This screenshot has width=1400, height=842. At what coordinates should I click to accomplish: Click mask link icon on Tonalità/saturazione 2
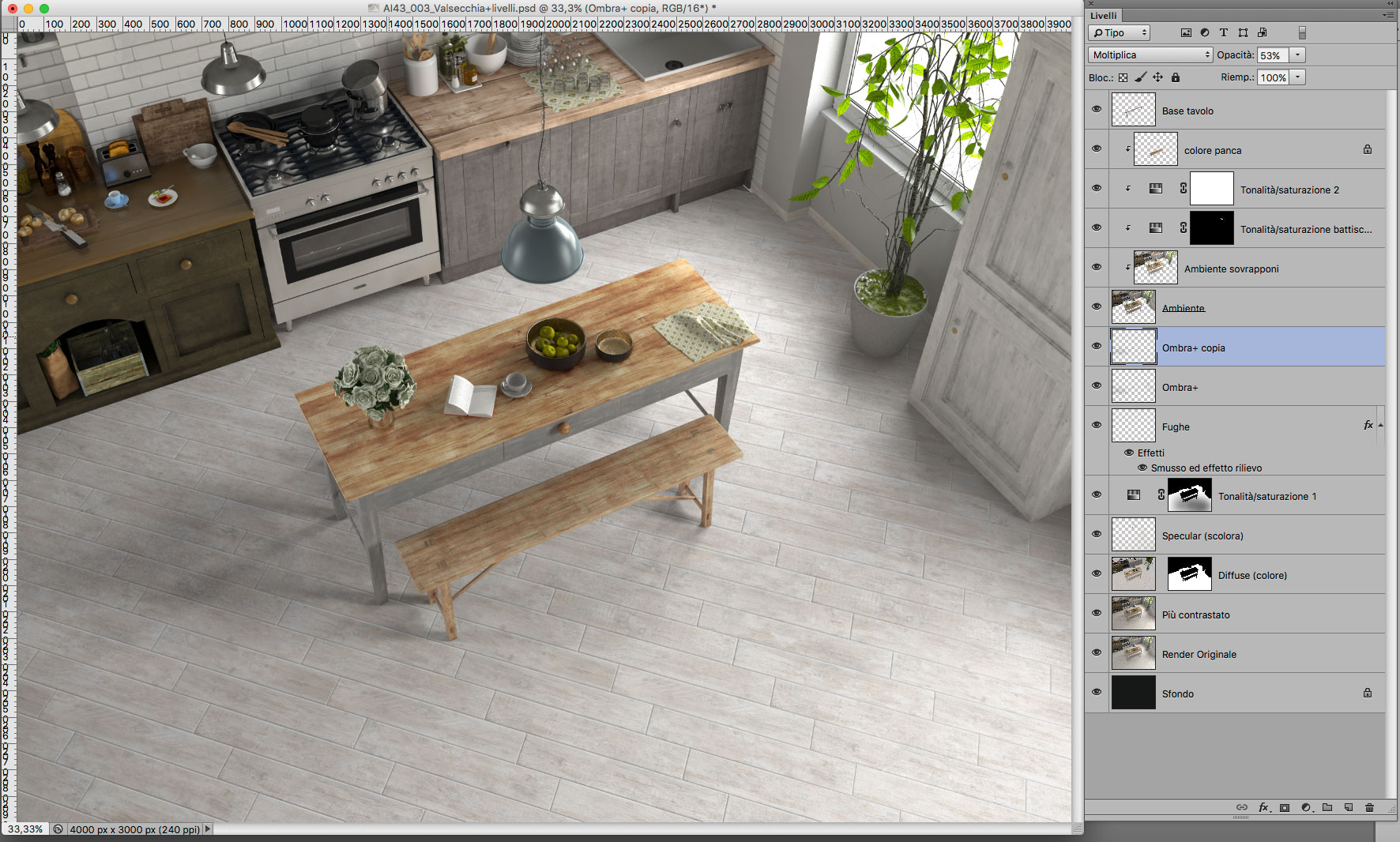1184,189
